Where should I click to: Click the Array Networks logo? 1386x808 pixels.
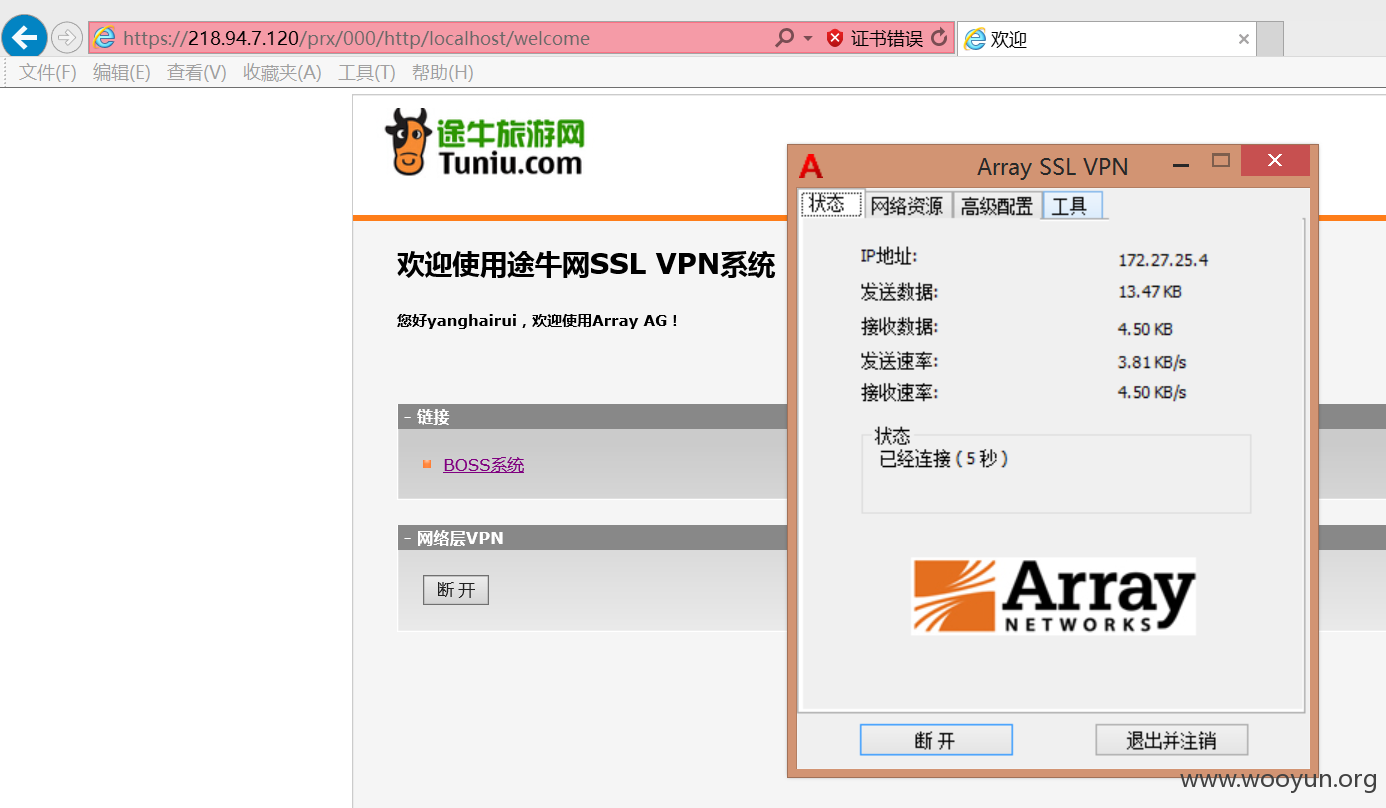tap(1053, 596)
